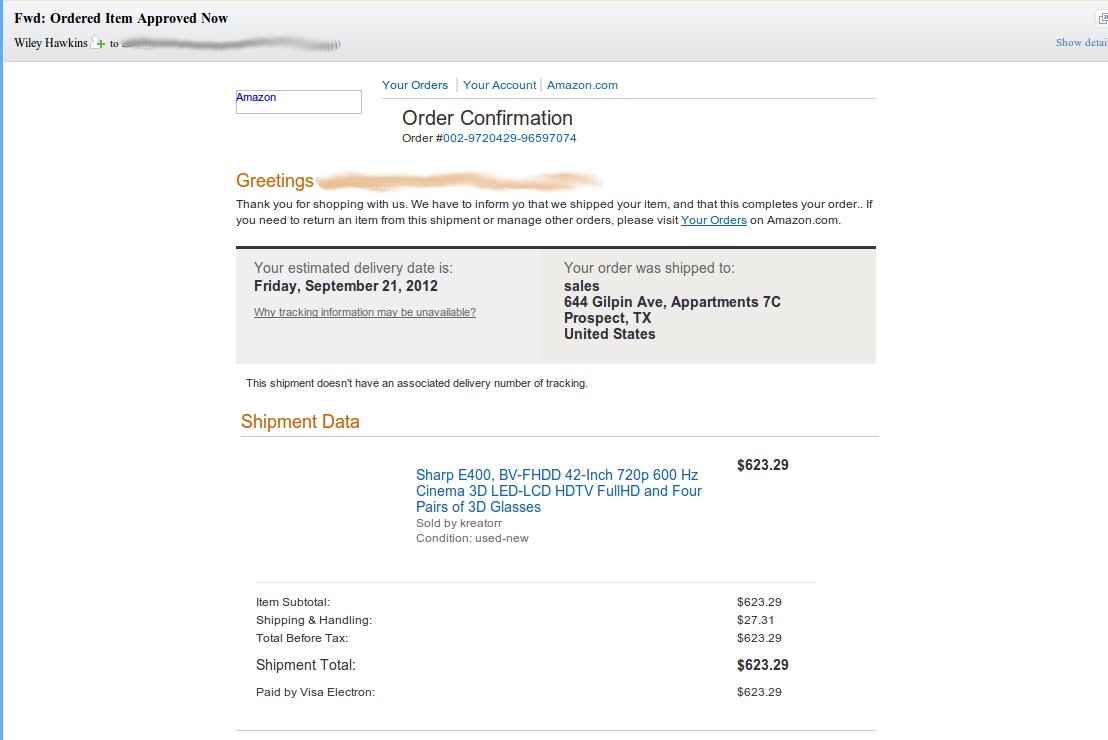The image size is (1108, 740).
Task: Click the Order Confirmation heading
Action: [487, 118]
